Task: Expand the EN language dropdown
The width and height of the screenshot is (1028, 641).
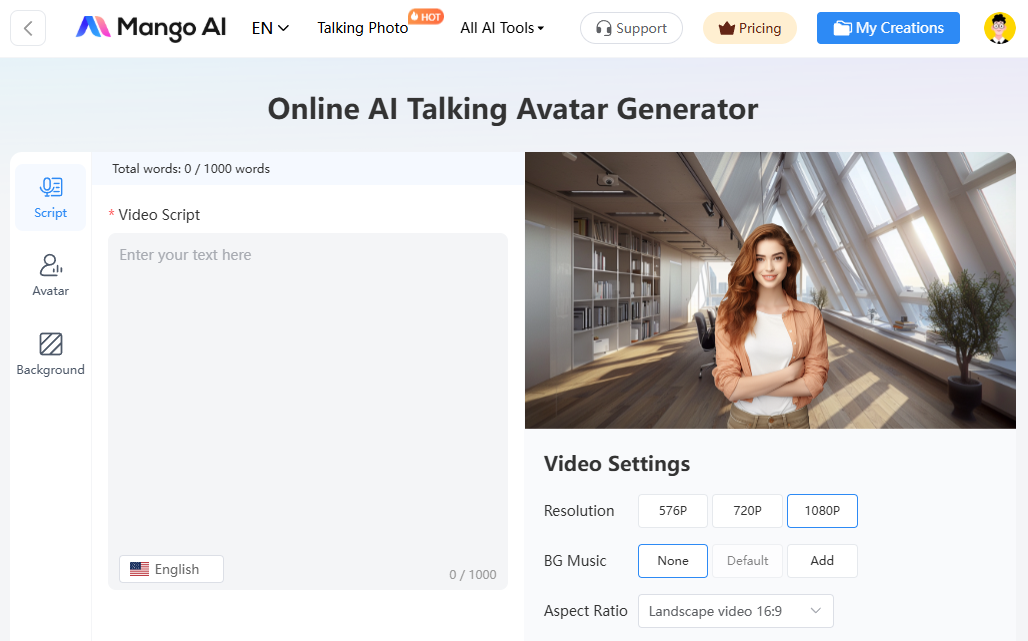Action: [269, 28]
